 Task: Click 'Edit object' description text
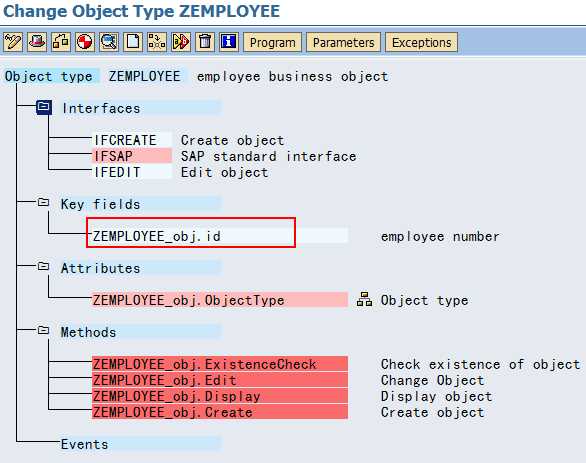tap(225, 172)
